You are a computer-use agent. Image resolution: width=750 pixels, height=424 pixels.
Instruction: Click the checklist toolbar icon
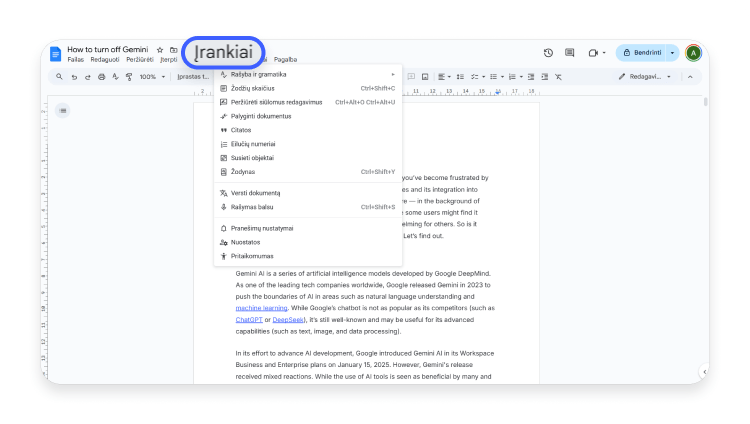pos(474,77)
